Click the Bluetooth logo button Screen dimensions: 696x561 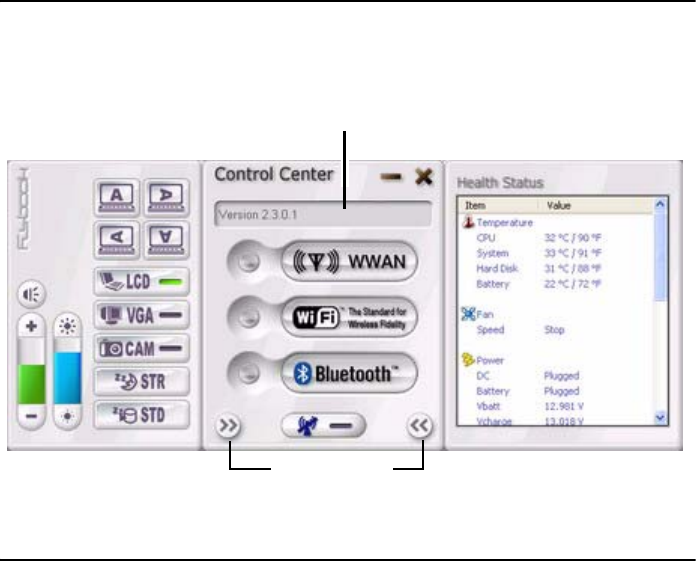point(349,373)
